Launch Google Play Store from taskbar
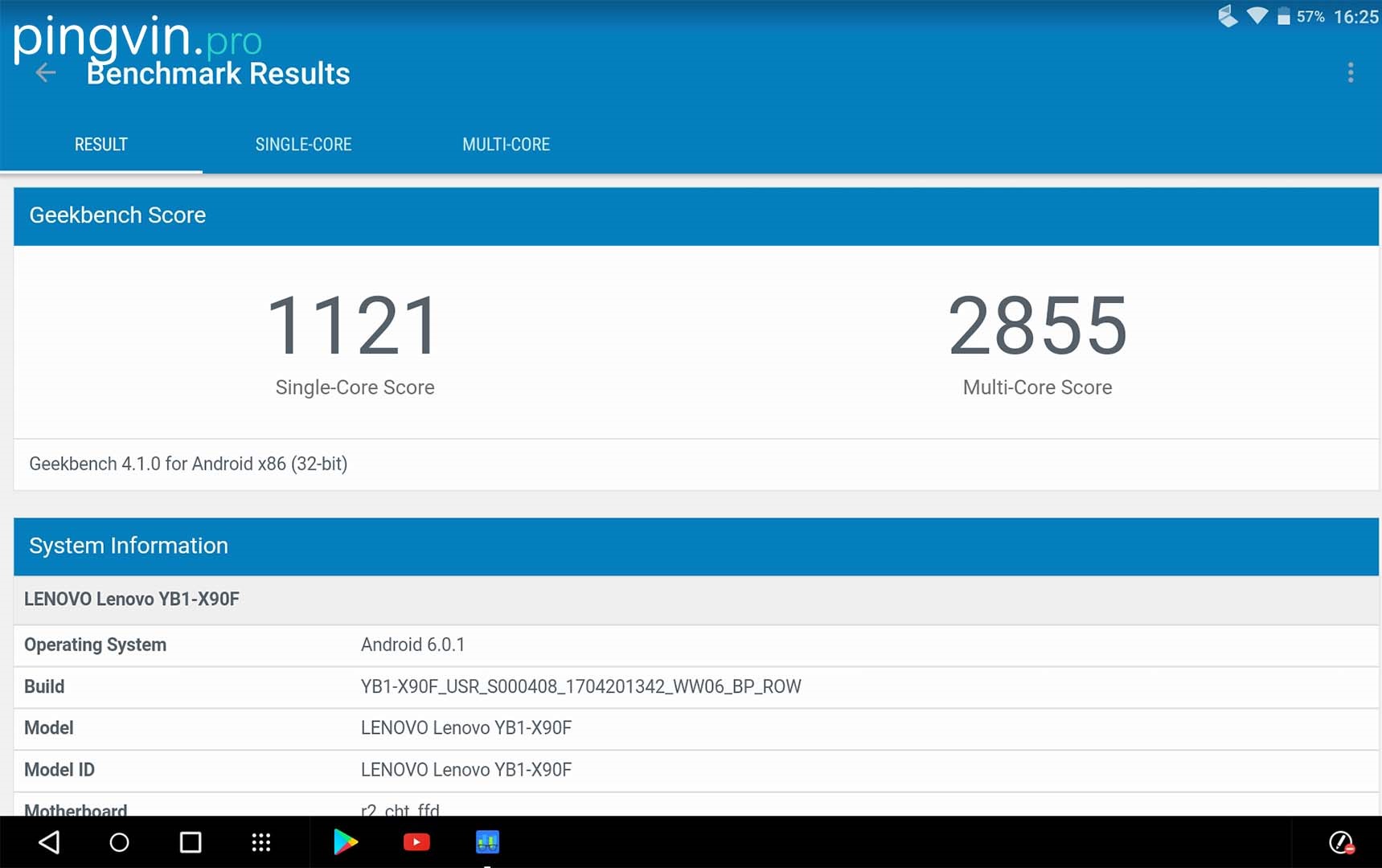Screen dimensions: 1382x868 (x=346, y=842)
